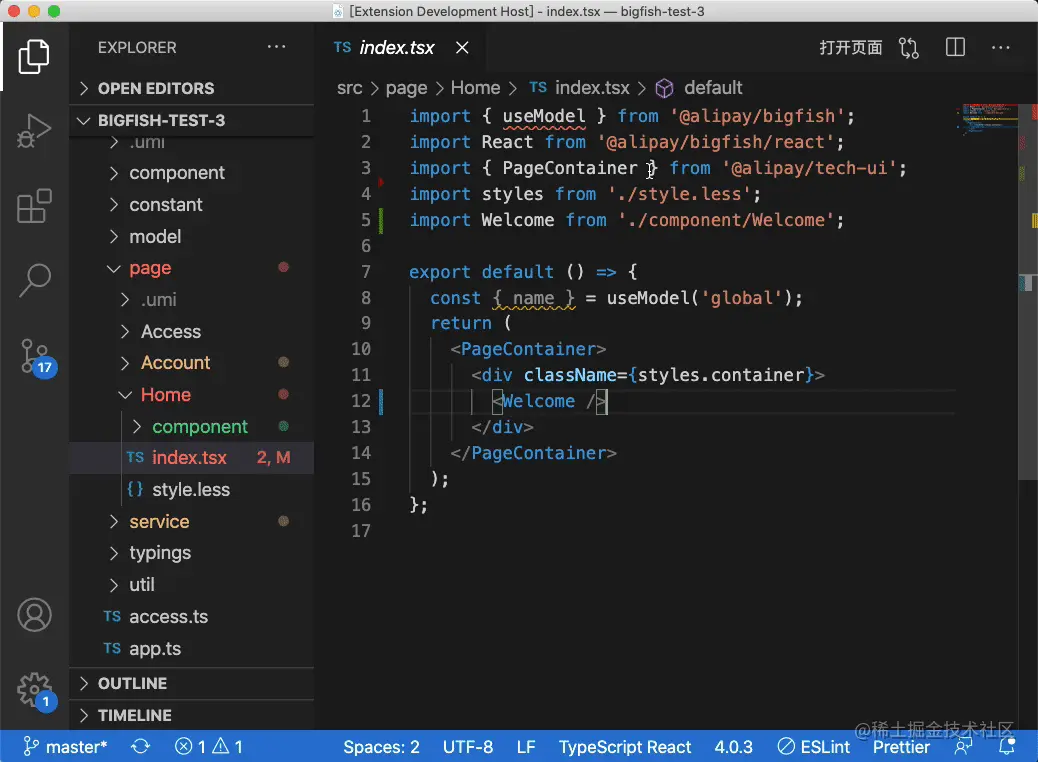Open access.ts in the file tree
1038x762 pixels.
click(x=191, y=616)
